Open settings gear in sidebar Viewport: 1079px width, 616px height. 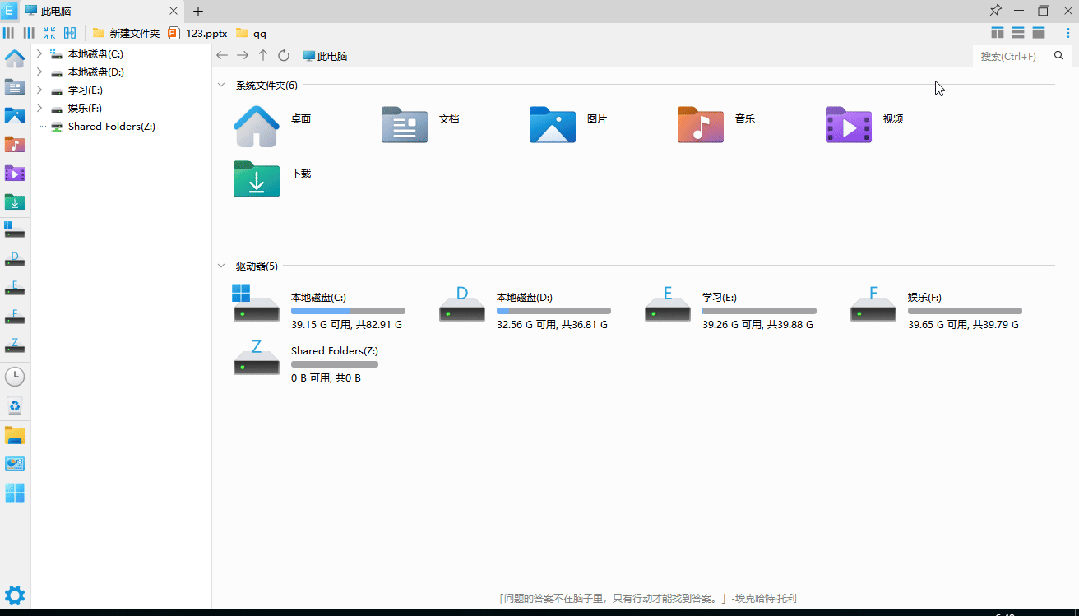tap(14, 595)
